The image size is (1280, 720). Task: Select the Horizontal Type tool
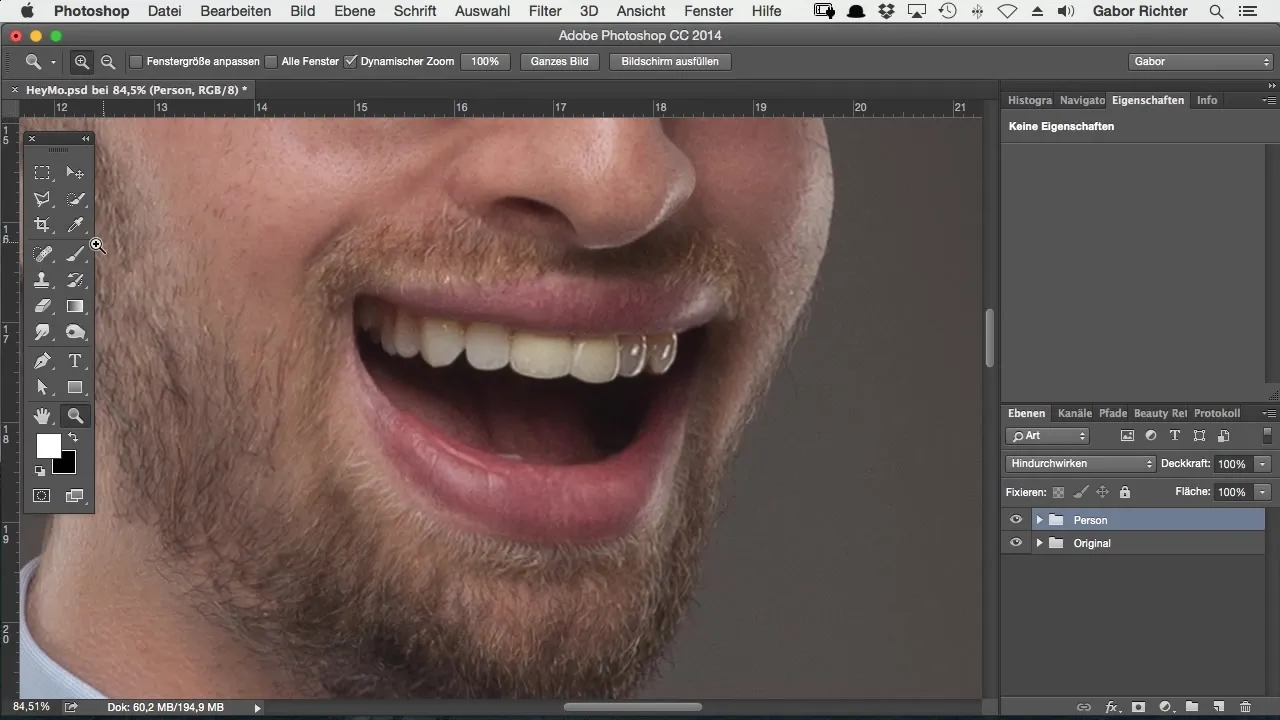75,360
